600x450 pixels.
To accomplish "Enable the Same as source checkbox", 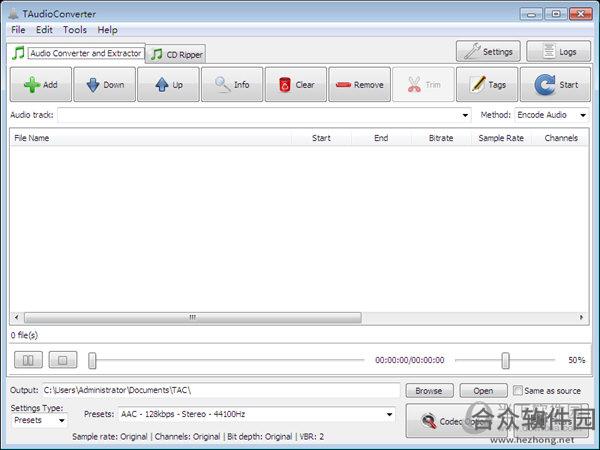I will pyautogui.click(x=518, y=390).
